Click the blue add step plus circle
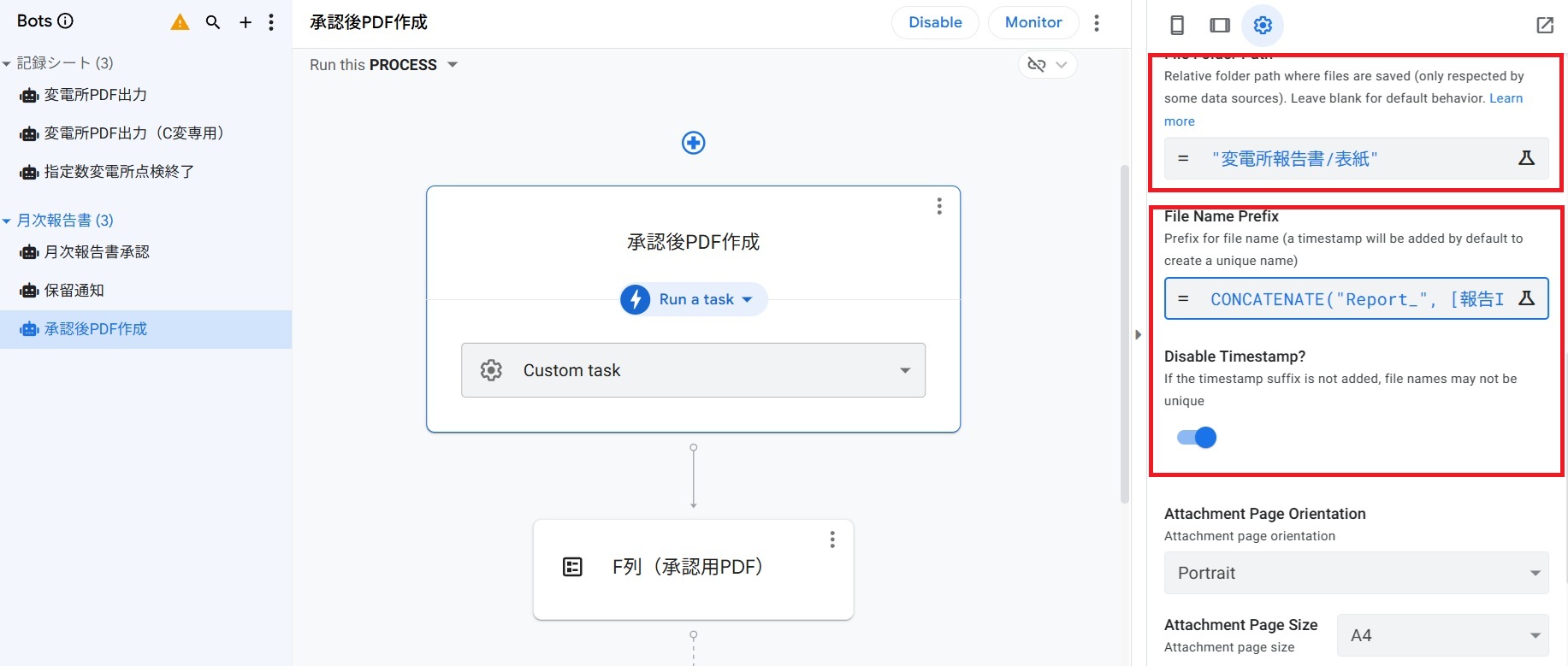 693,143
